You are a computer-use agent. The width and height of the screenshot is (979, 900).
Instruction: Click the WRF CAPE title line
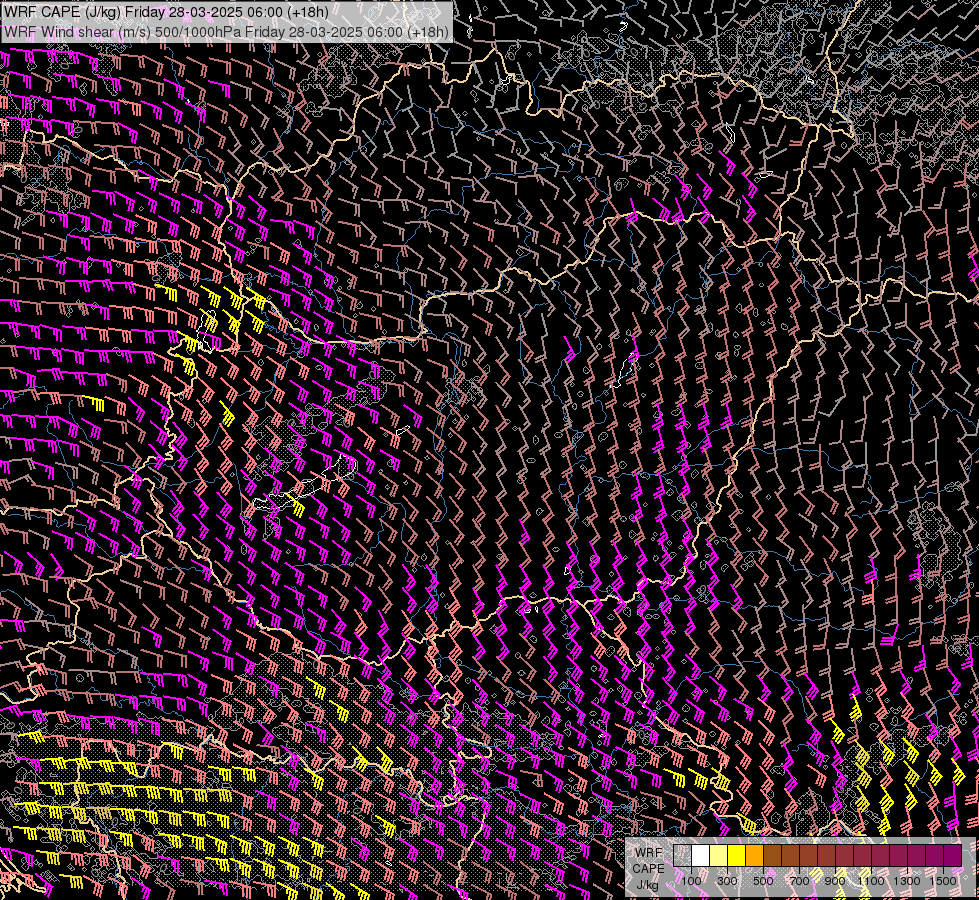[x=166, y=12]
